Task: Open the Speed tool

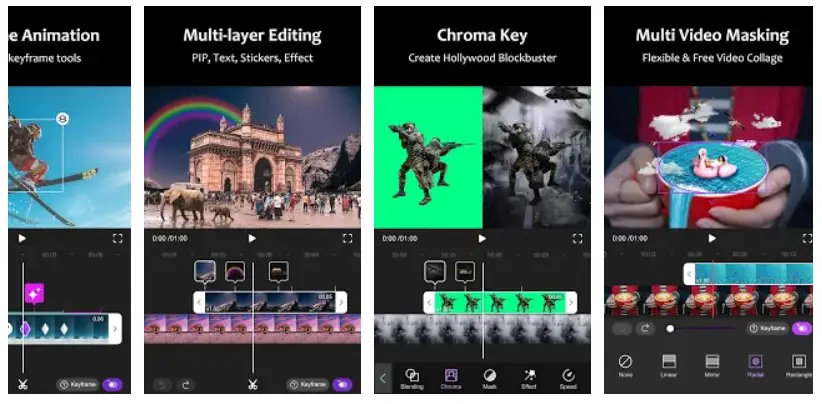Action: 568,379
